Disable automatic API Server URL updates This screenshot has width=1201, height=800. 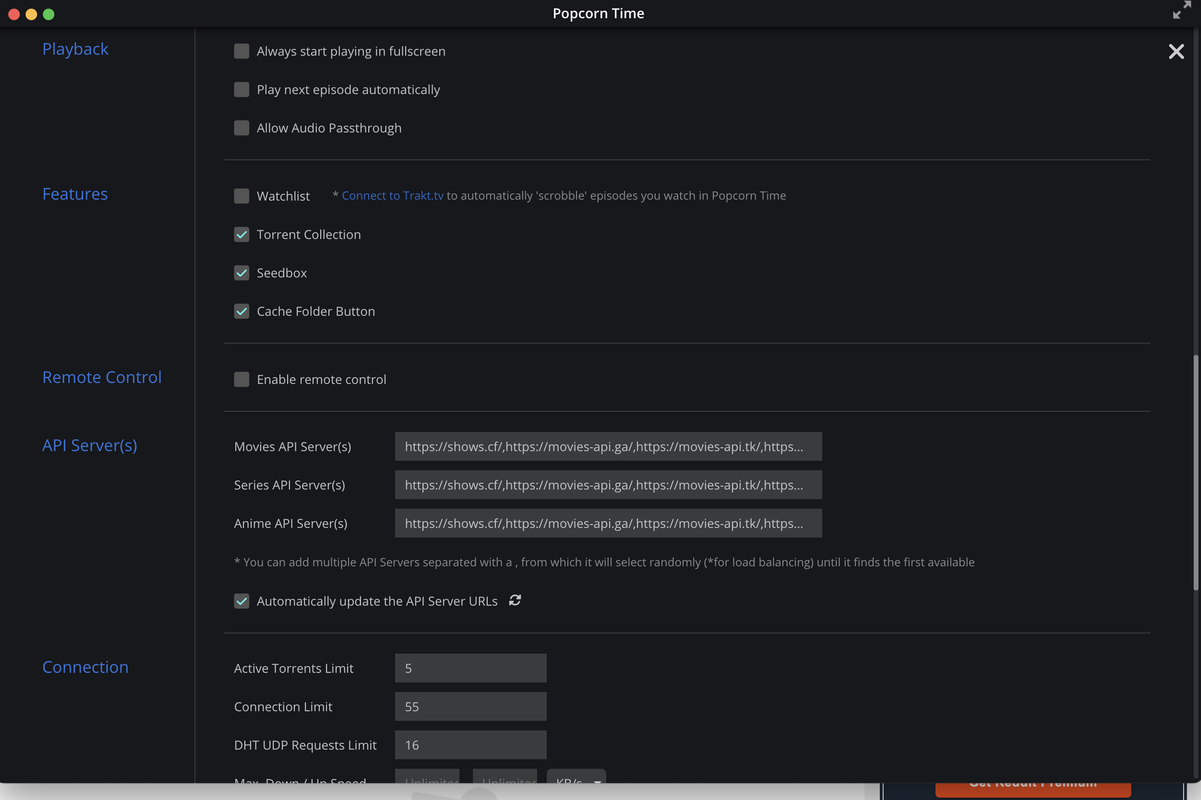(x=242, y=601)
